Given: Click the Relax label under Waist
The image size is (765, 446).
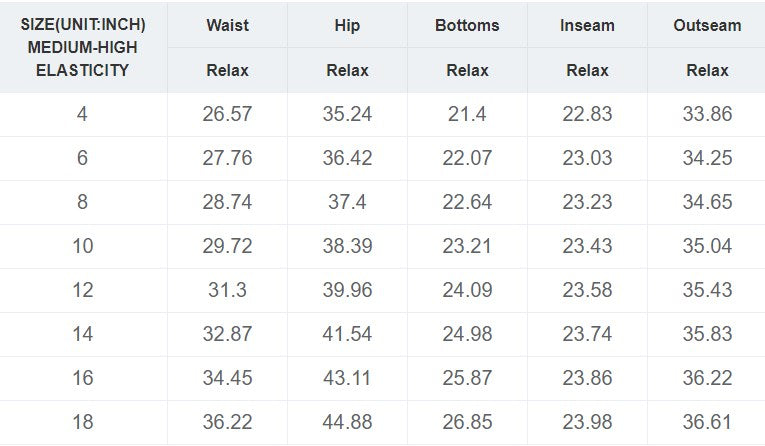Looking at the screenshot, I should [x=227, y=71].
